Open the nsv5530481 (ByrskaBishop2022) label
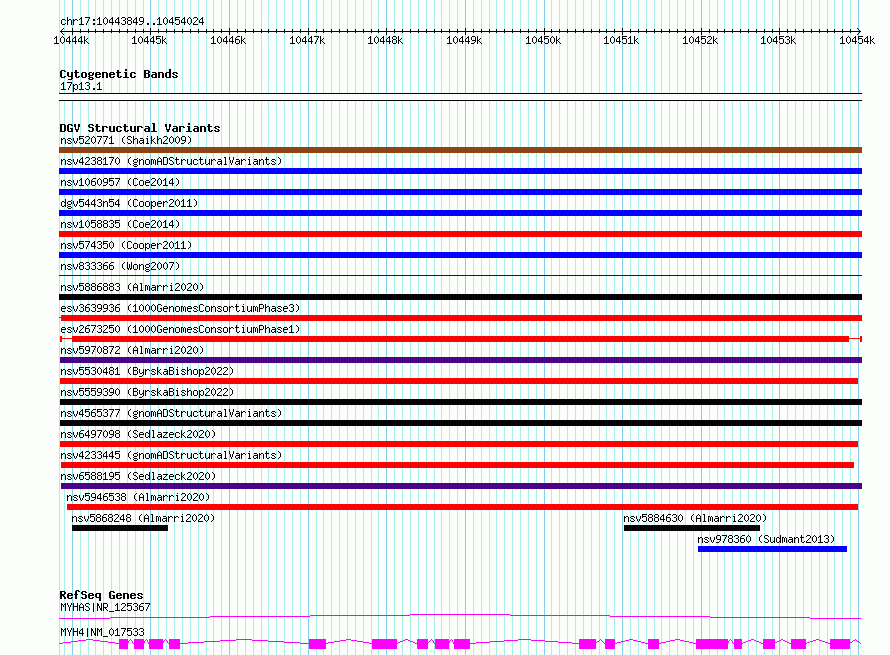 click(x=147, y=371)
